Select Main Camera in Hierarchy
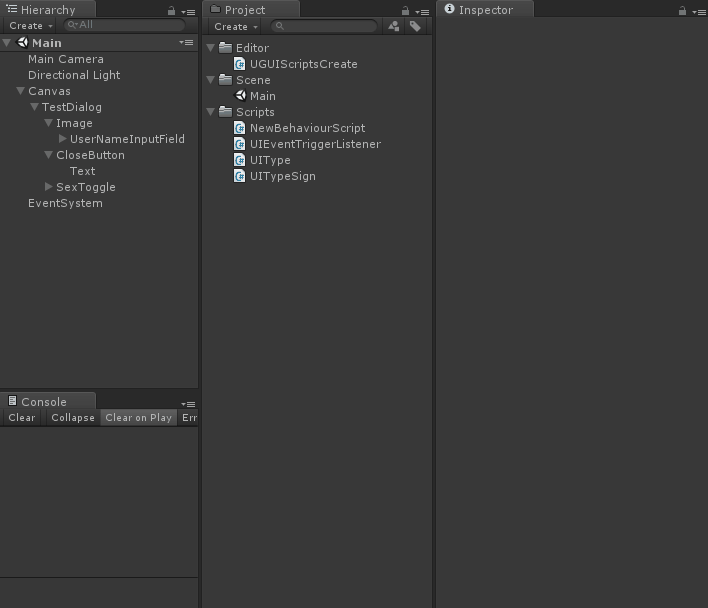This screenshot has width=708, height=608. [66, 59]
